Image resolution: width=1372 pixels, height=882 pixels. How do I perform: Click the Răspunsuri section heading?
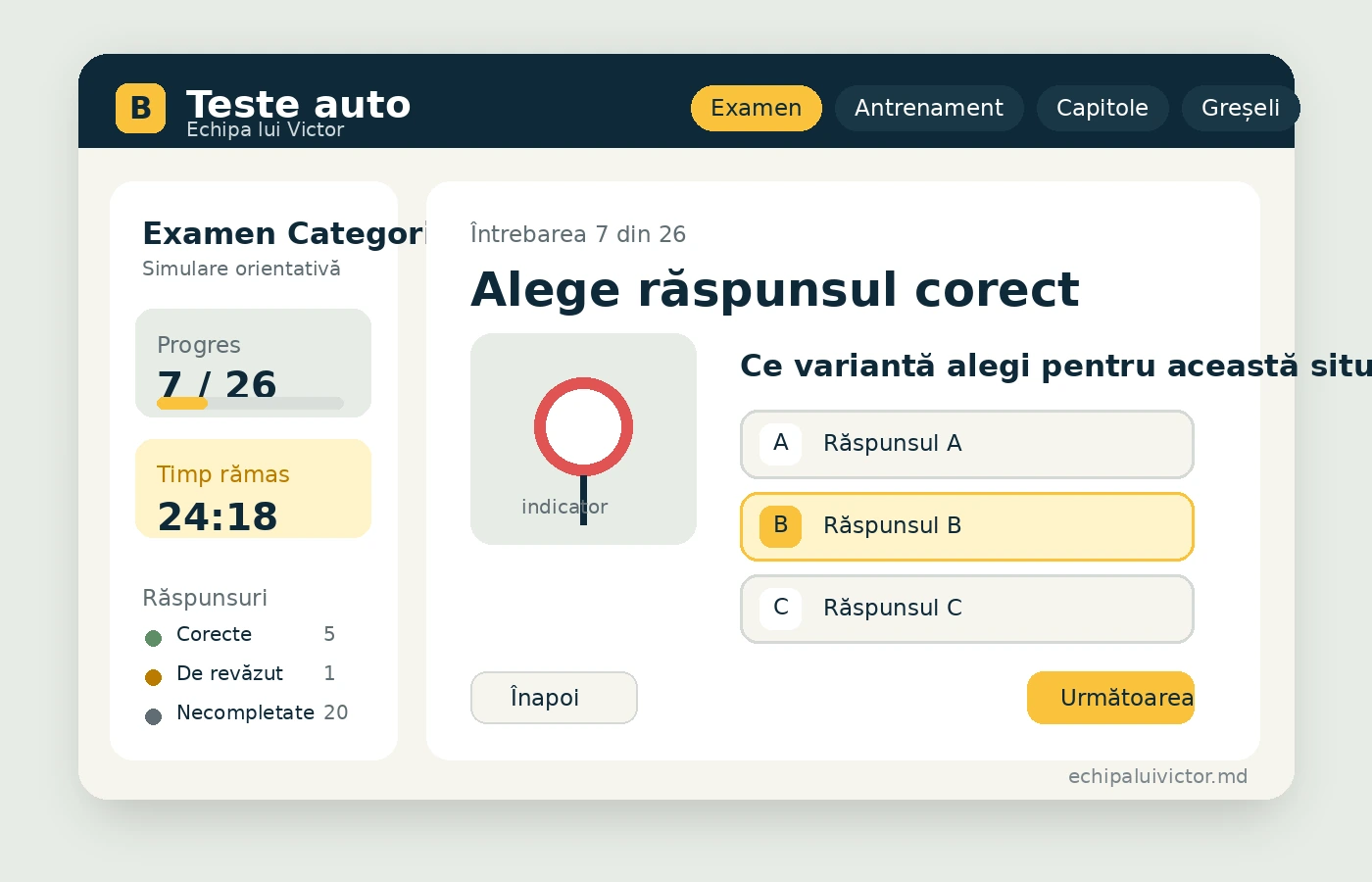click(x=205, y=598)
